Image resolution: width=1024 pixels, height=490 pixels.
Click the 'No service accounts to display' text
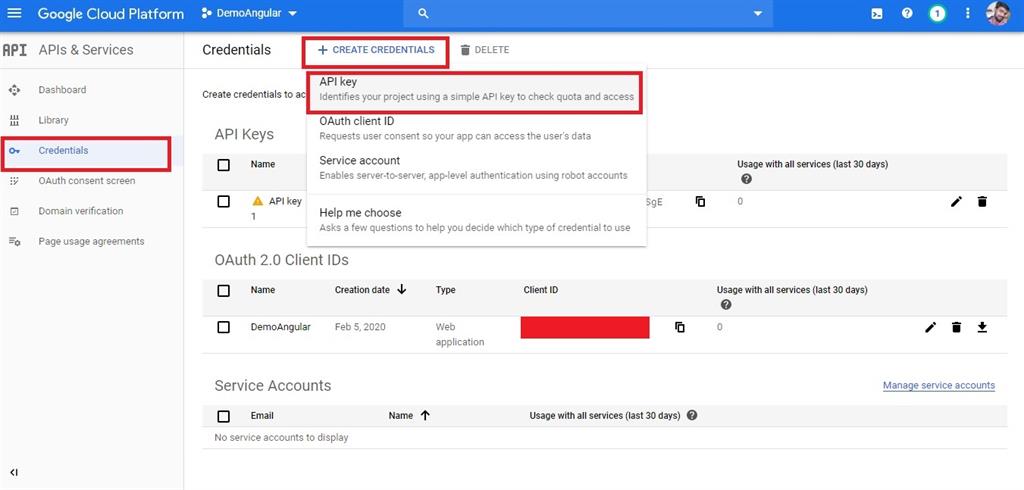click(281, 437)
